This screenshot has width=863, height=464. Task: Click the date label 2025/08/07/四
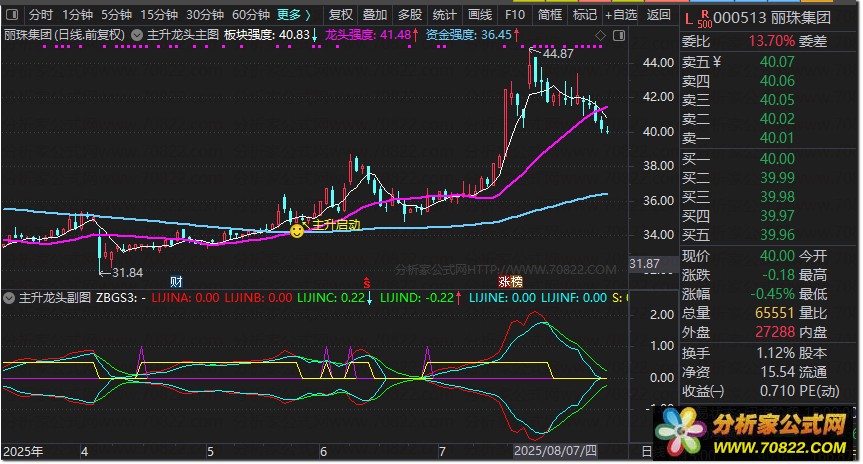point(555,452)
